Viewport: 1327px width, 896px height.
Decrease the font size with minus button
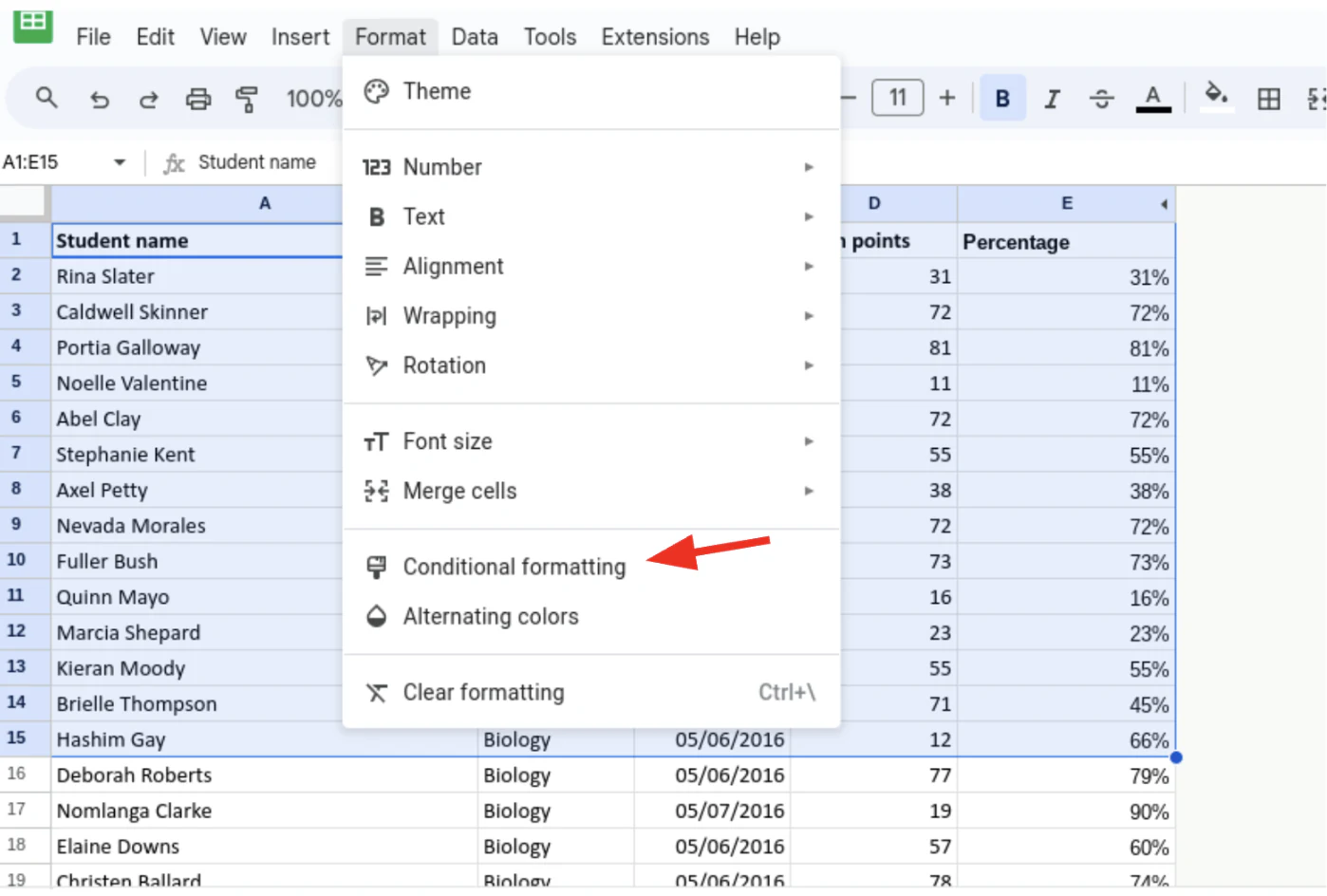click(849, 98)
